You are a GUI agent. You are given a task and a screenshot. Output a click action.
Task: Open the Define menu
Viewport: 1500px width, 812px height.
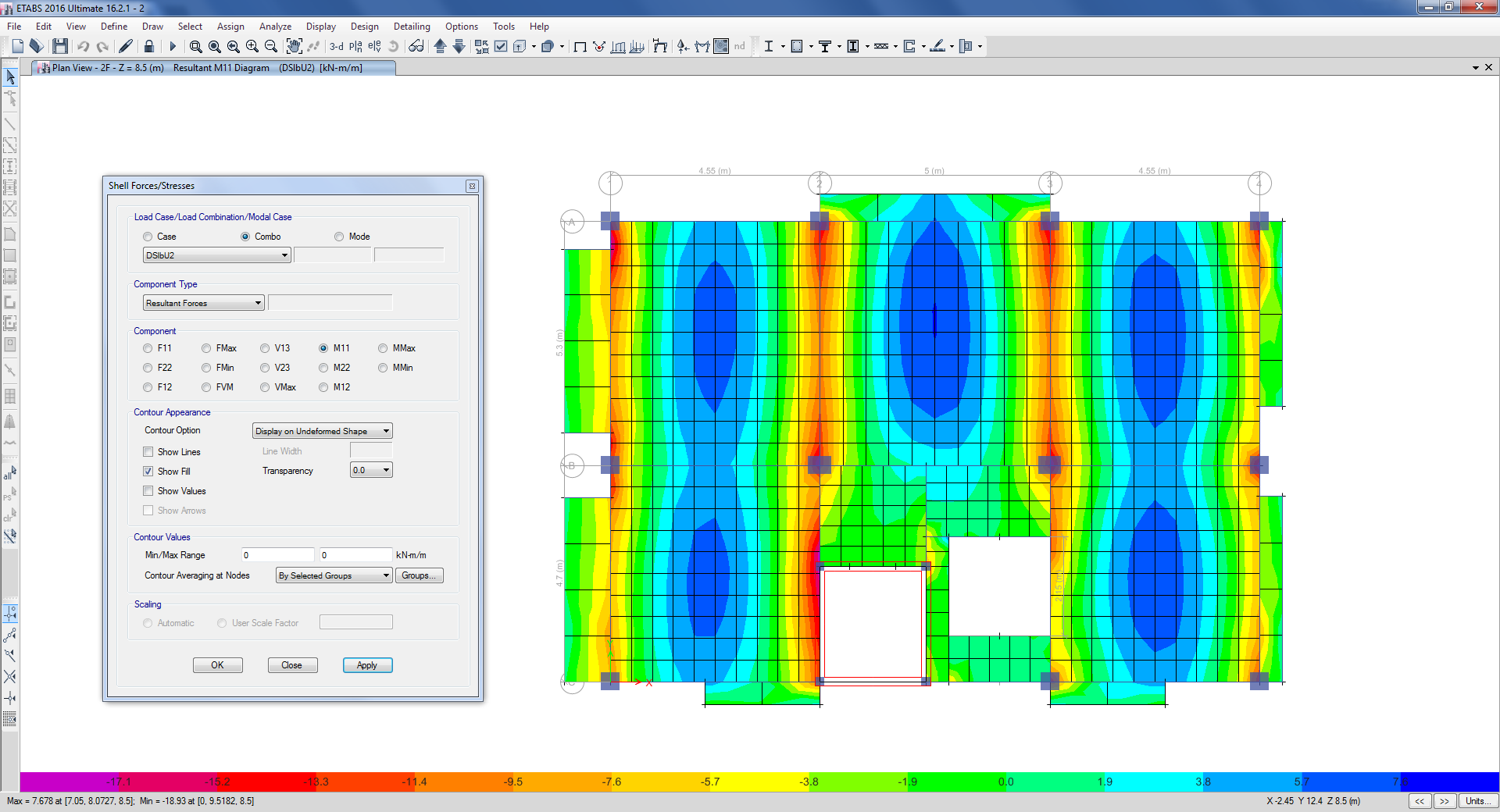[x=114, y=26]
